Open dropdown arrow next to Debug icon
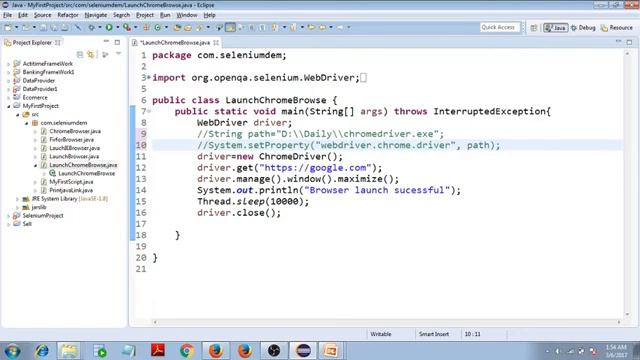The height and width of the screenshot is (360, 640). (100, 27)
